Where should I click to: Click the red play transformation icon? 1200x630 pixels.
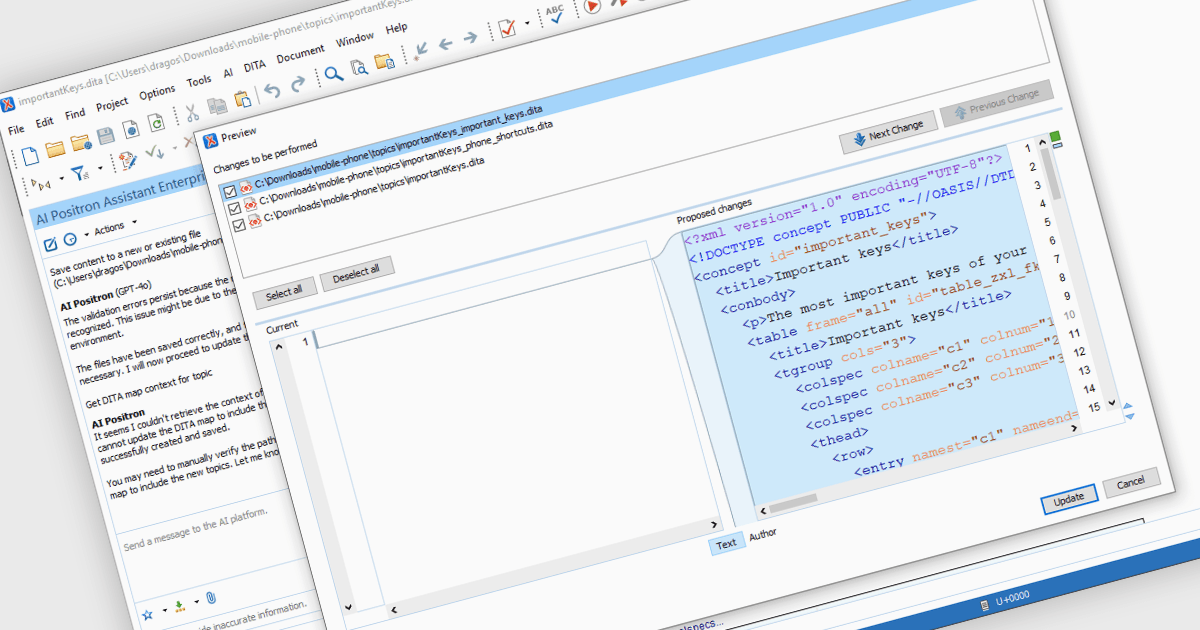[592, 7]
